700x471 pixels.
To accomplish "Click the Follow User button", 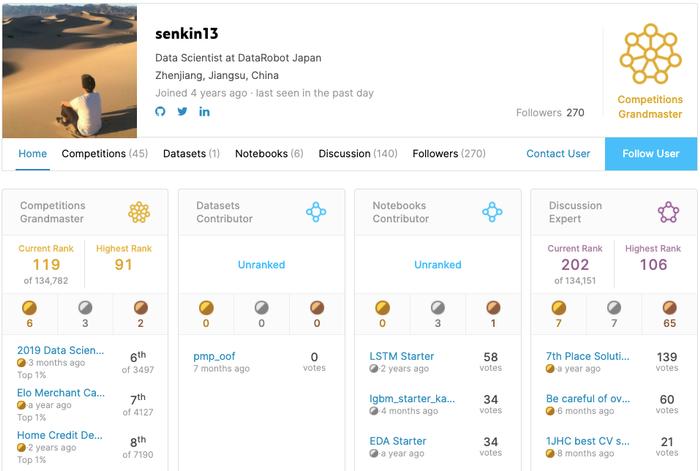I will pyautogui.click(x=651, y=154).
